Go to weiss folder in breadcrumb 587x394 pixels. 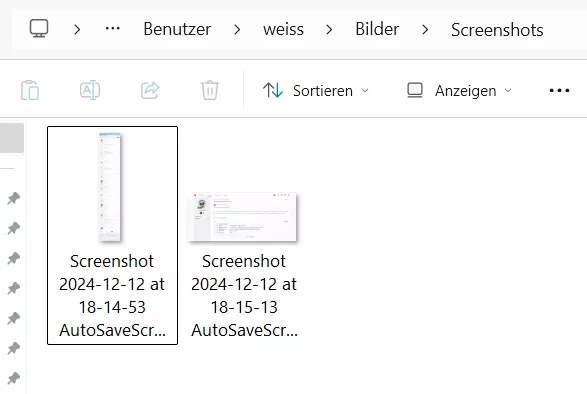[x=283, y=29]
